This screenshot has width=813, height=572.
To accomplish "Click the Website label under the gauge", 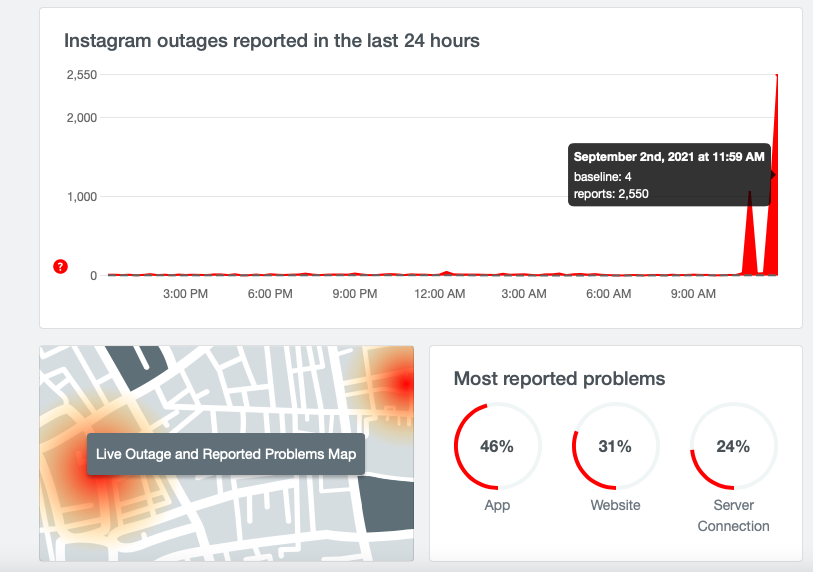I will click(x=615, y=505).
